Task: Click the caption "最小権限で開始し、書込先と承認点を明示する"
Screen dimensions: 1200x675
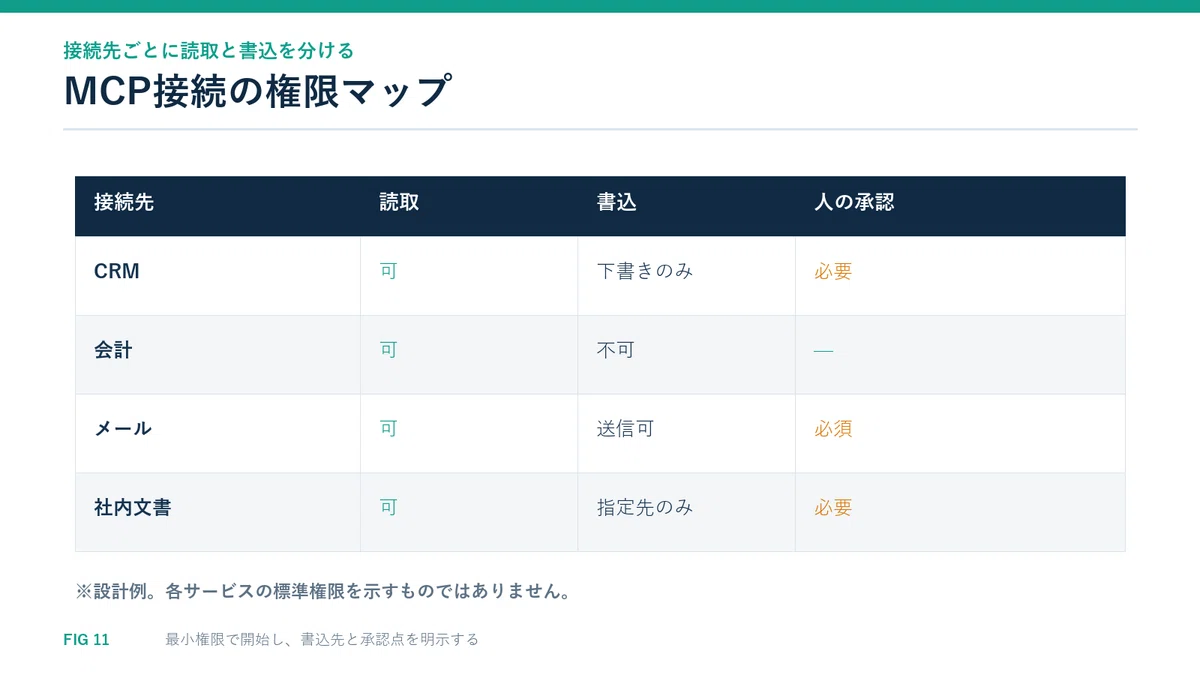Action: [x=322, y=640]
